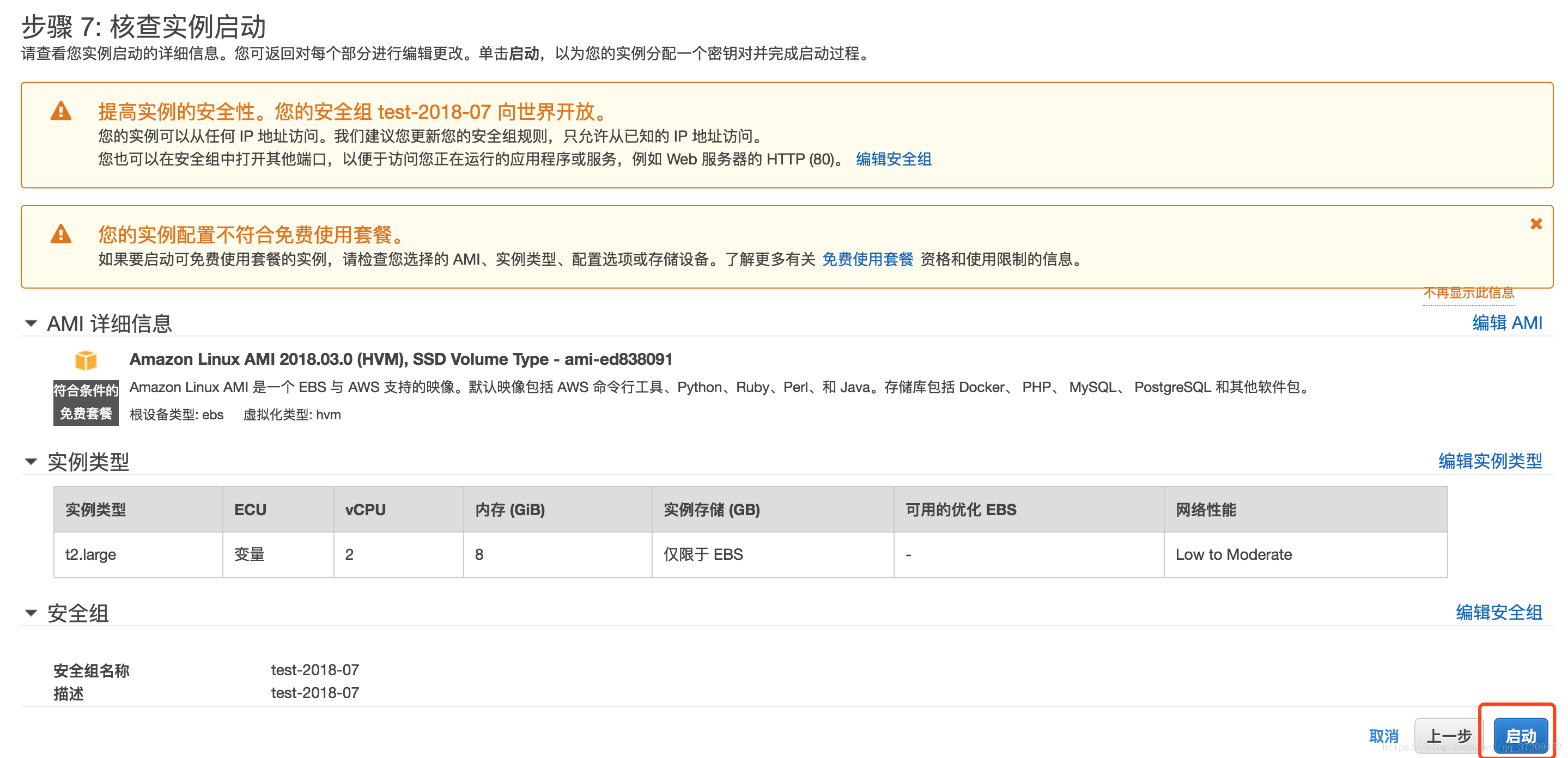Screen dimensions: 1568x758
Task: Click the Amazon Linux AMI 2018.03.0 title
Action: (400, 359)
